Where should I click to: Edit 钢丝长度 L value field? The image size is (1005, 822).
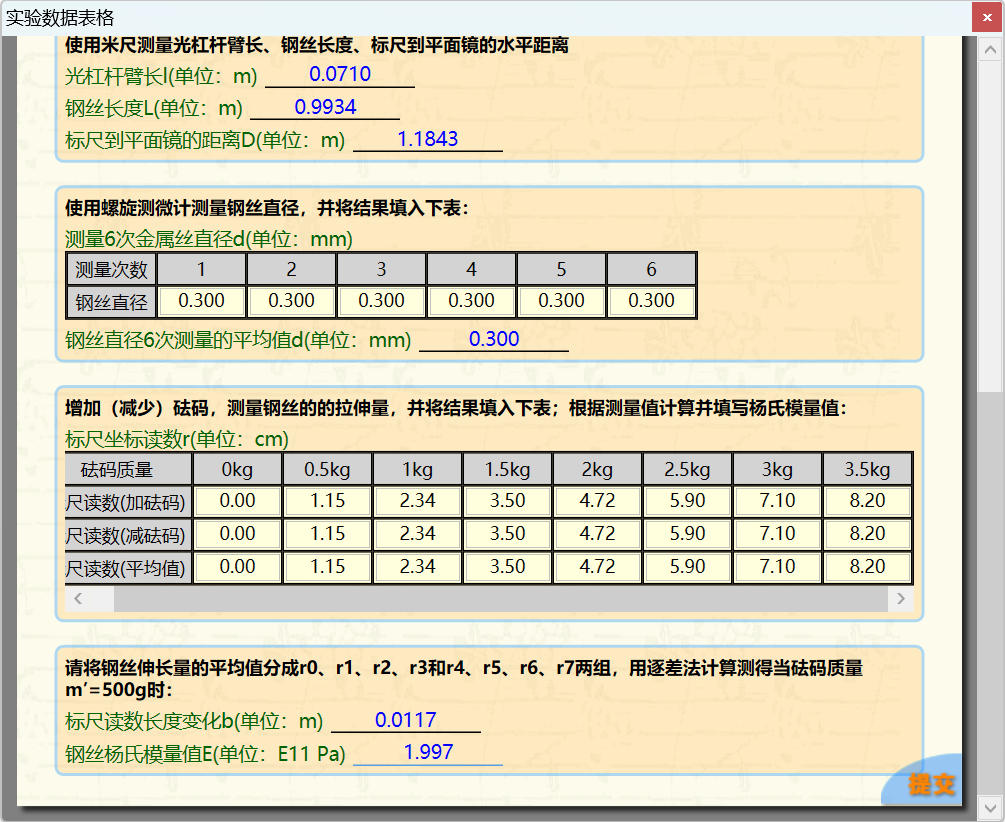point(325,107)
